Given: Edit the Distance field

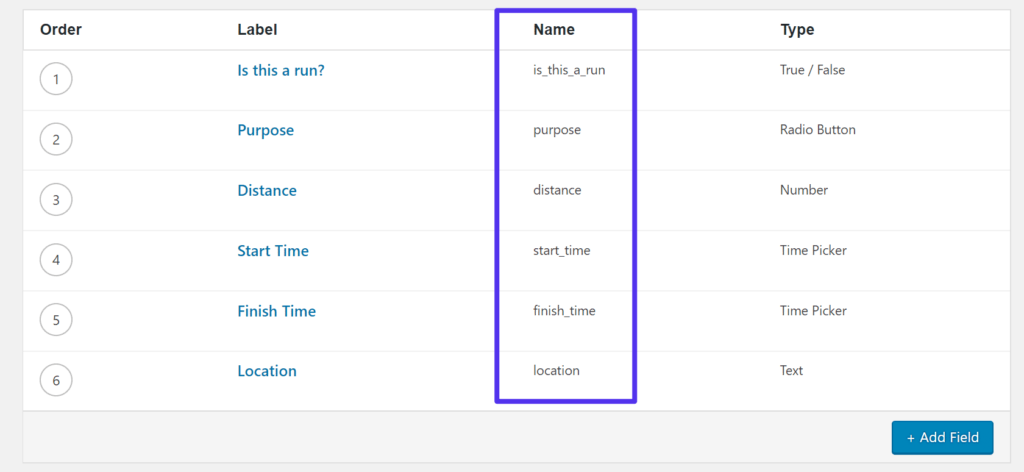Looking at the screenshot, I should coord(267,190).
